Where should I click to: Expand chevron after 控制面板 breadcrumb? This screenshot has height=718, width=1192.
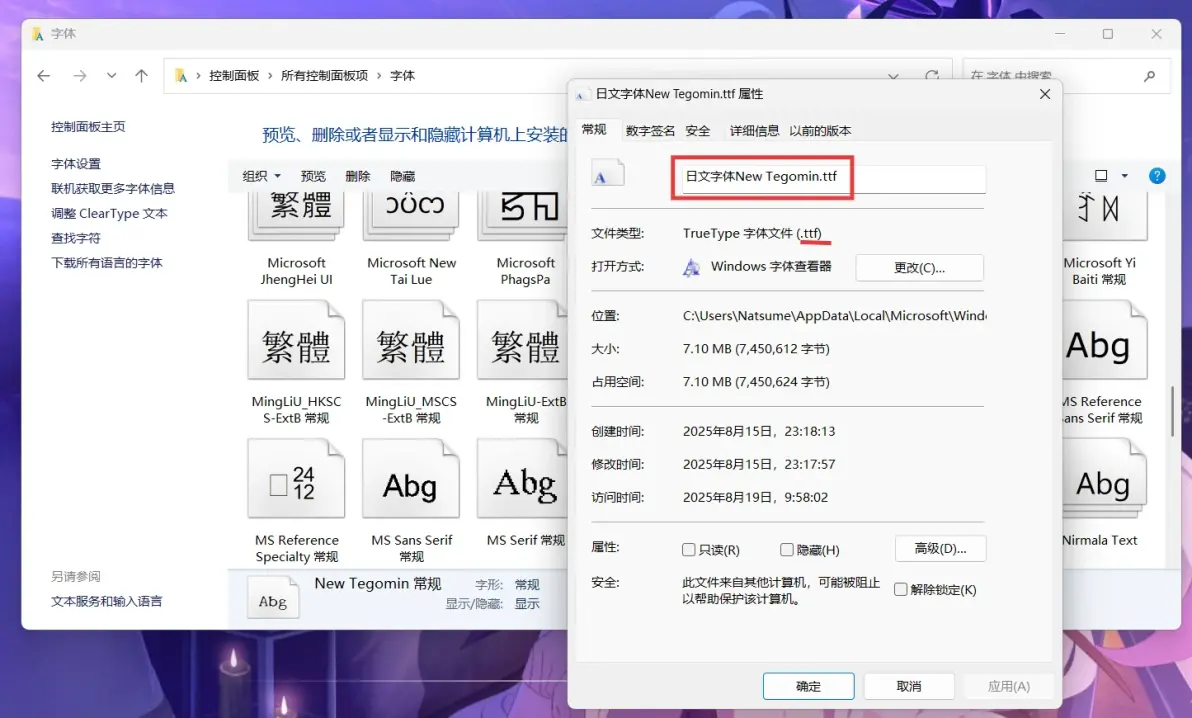point(270,75)
